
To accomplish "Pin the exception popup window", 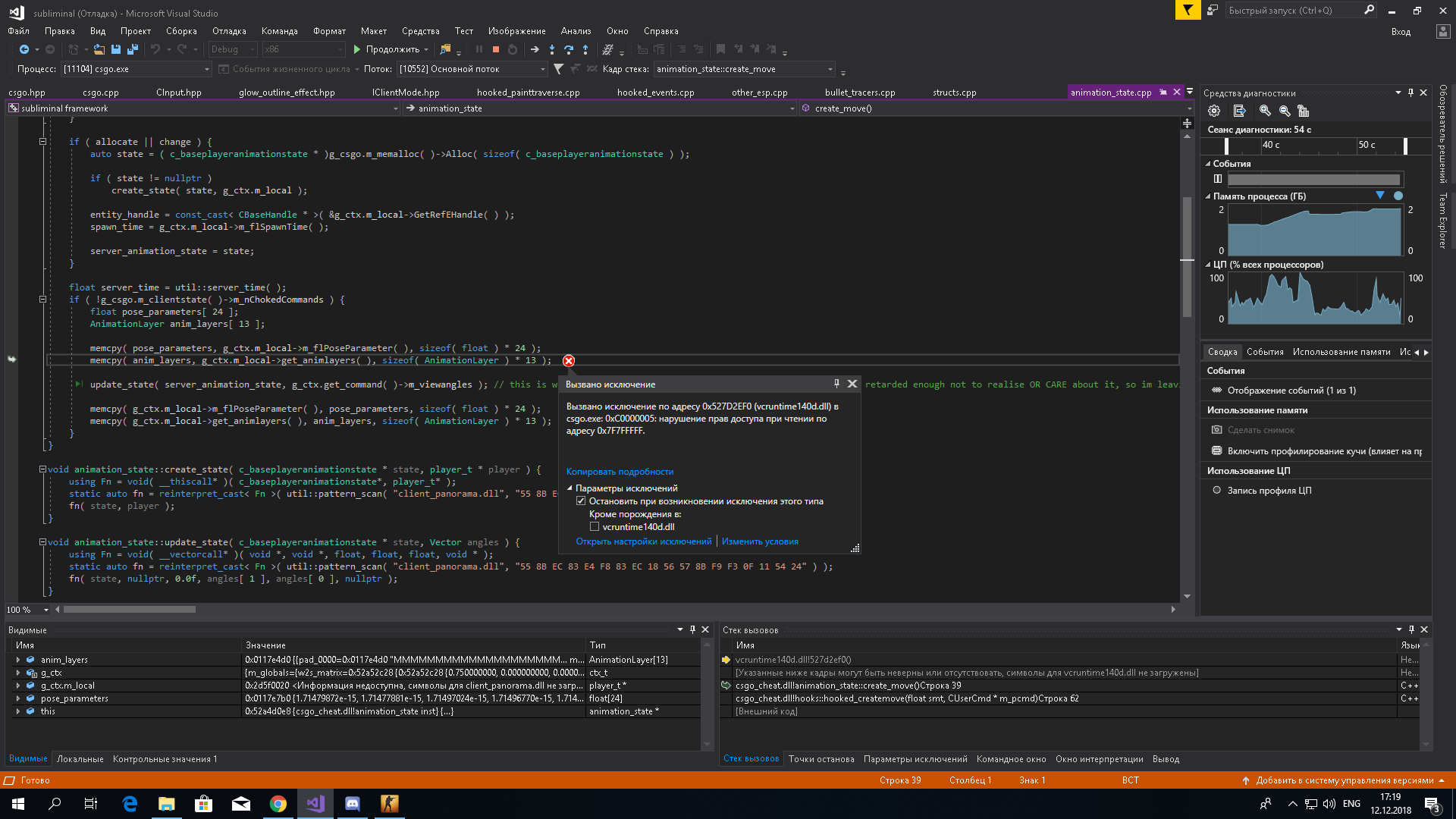I will click(x=836, y=384).
